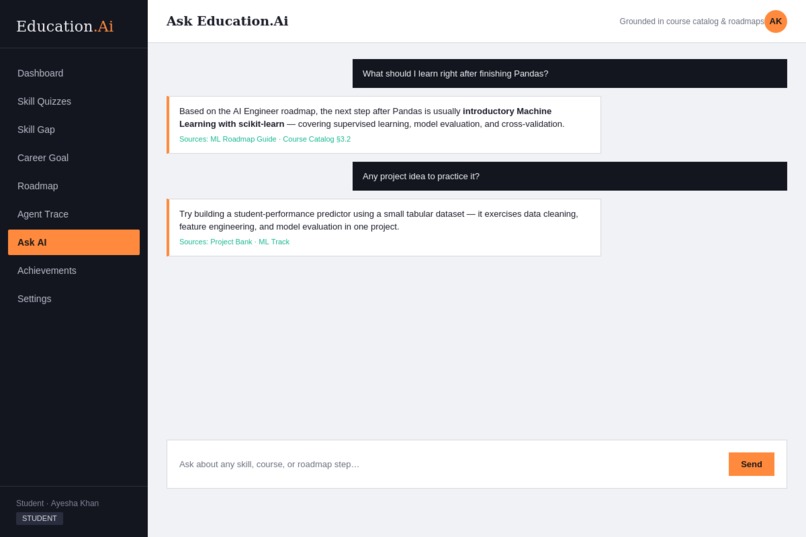The image size is (806, 537).
Task: Open Settings from sidebar
Action: [74, 299]
